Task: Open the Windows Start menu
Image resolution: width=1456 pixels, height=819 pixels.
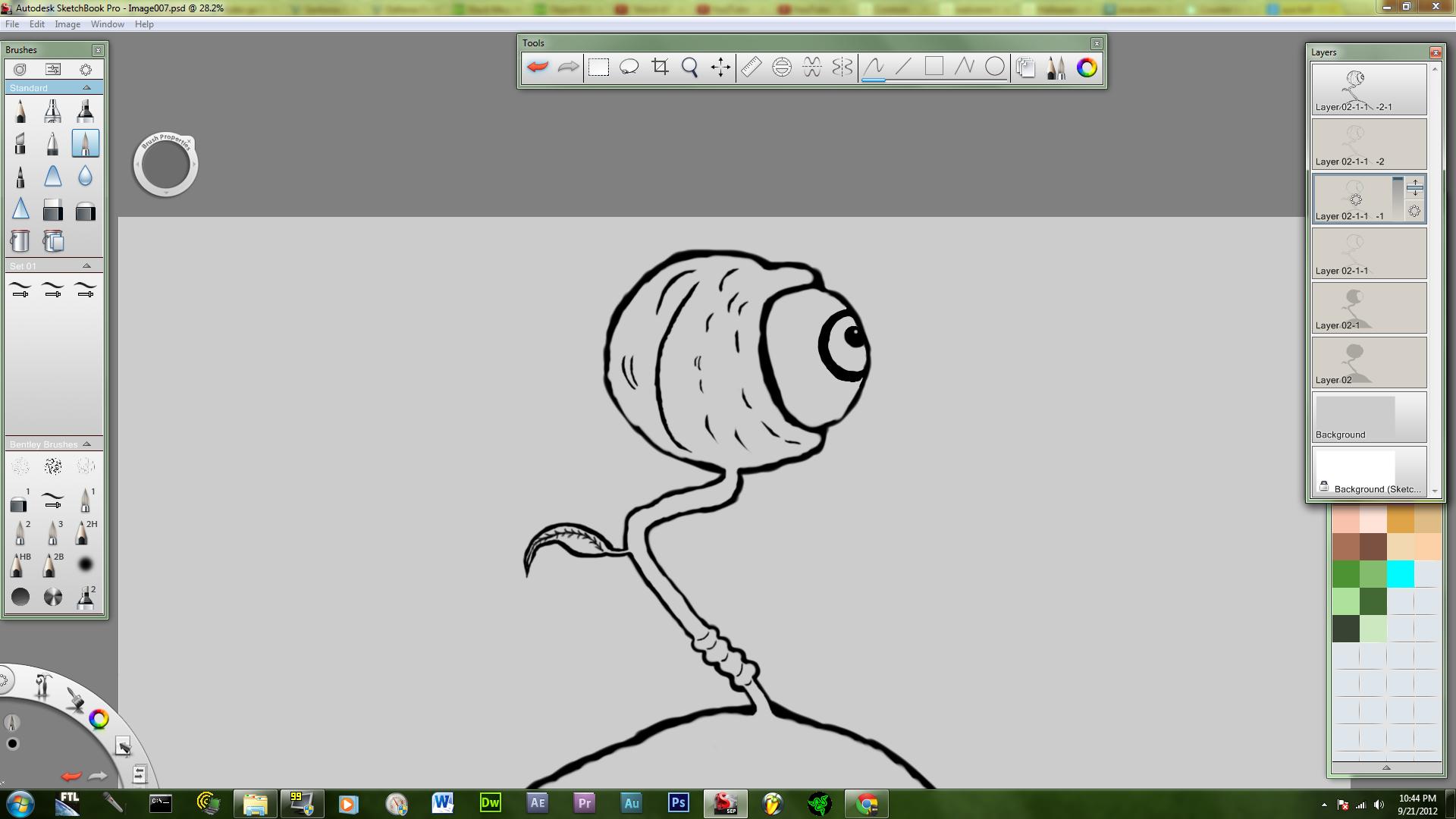Action: [20, 804]
